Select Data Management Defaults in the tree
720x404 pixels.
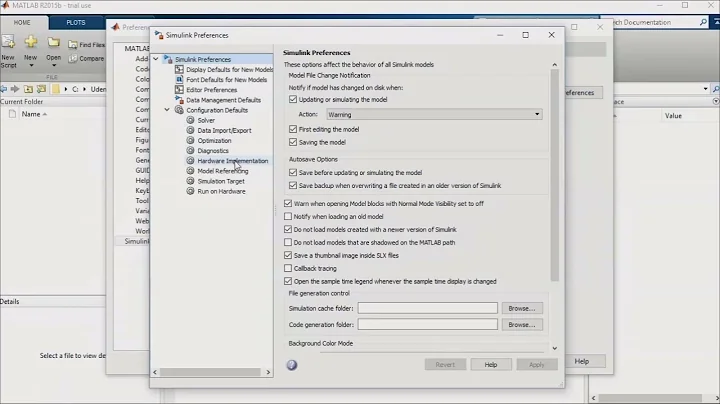(x=224, y=100)
